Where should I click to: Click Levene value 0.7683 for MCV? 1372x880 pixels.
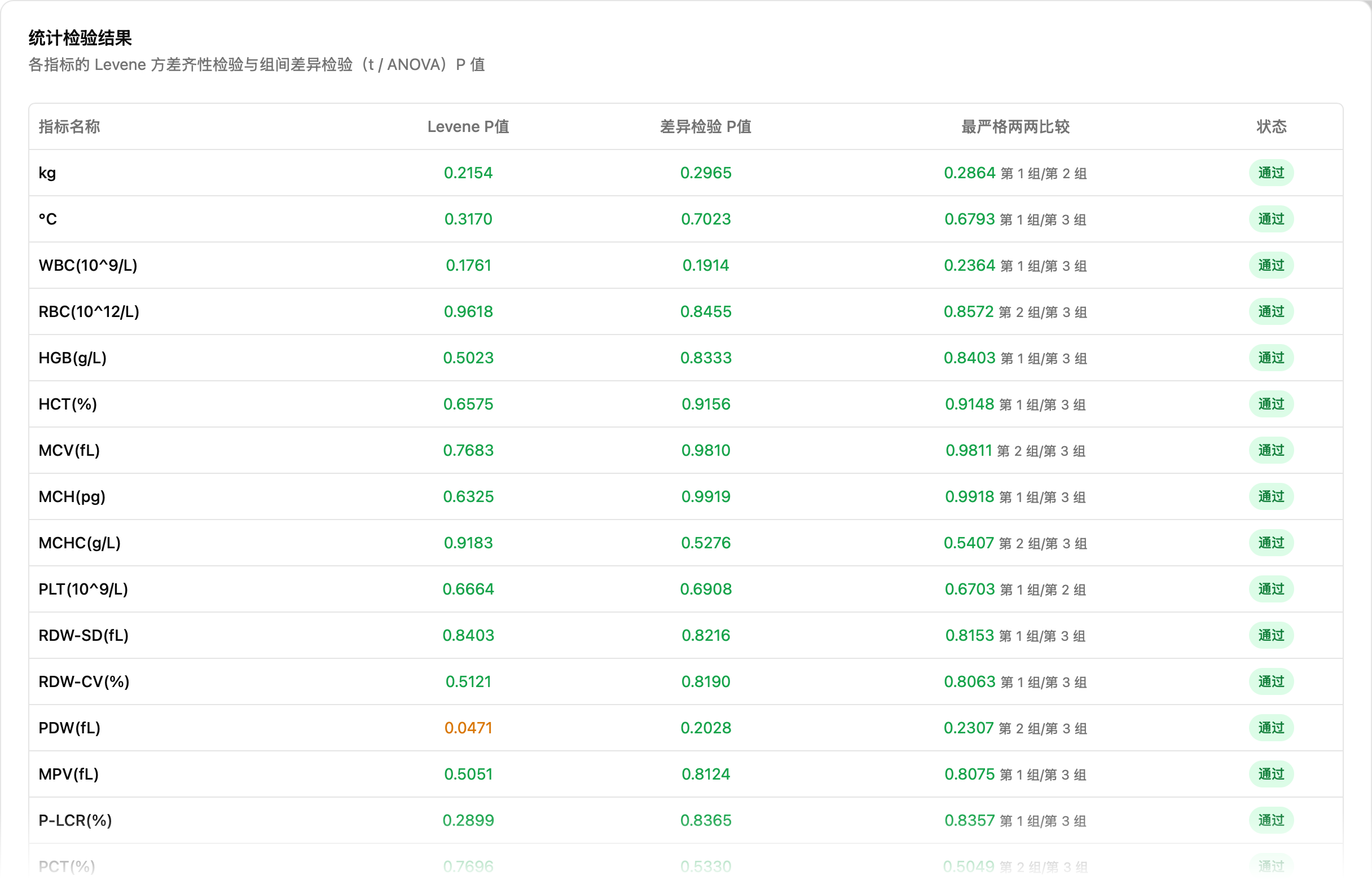pyautogui.click(x=468, y=450)
